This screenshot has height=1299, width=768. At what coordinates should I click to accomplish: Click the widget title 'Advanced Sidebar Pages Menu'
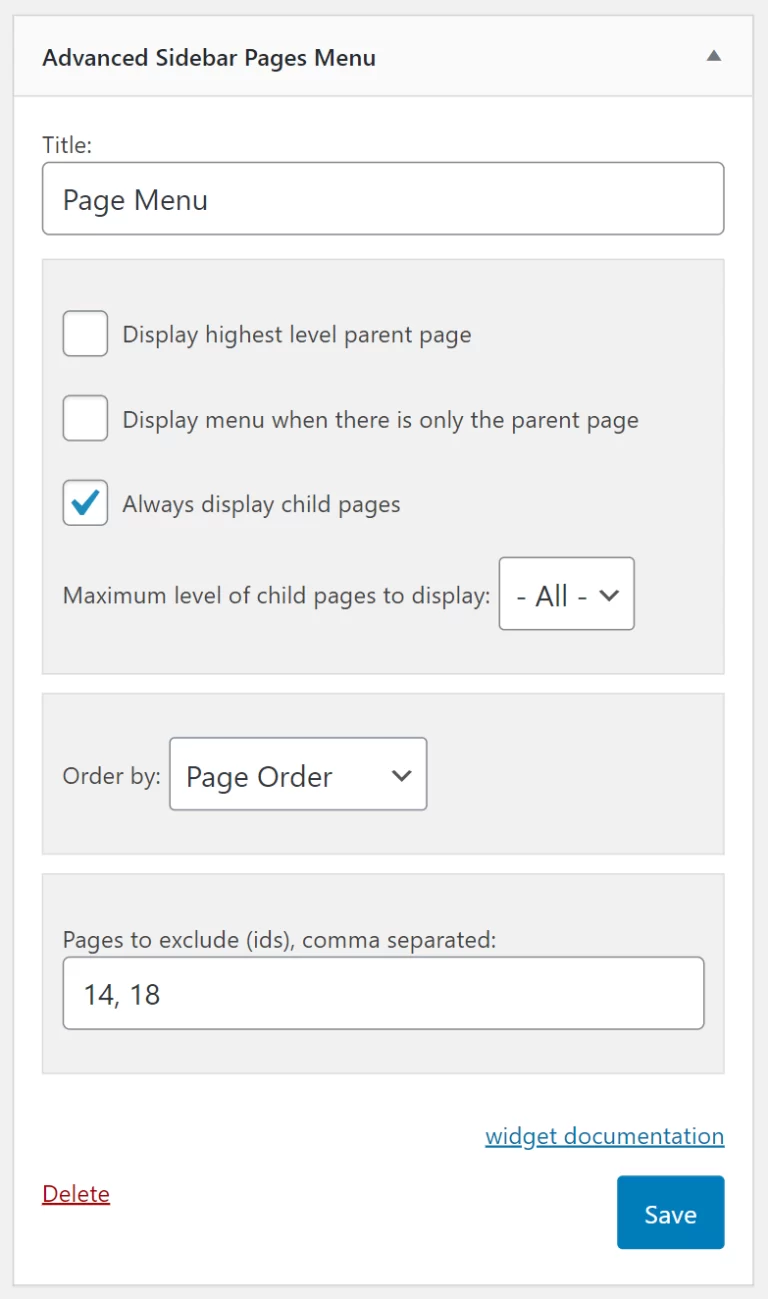point(208,57)
